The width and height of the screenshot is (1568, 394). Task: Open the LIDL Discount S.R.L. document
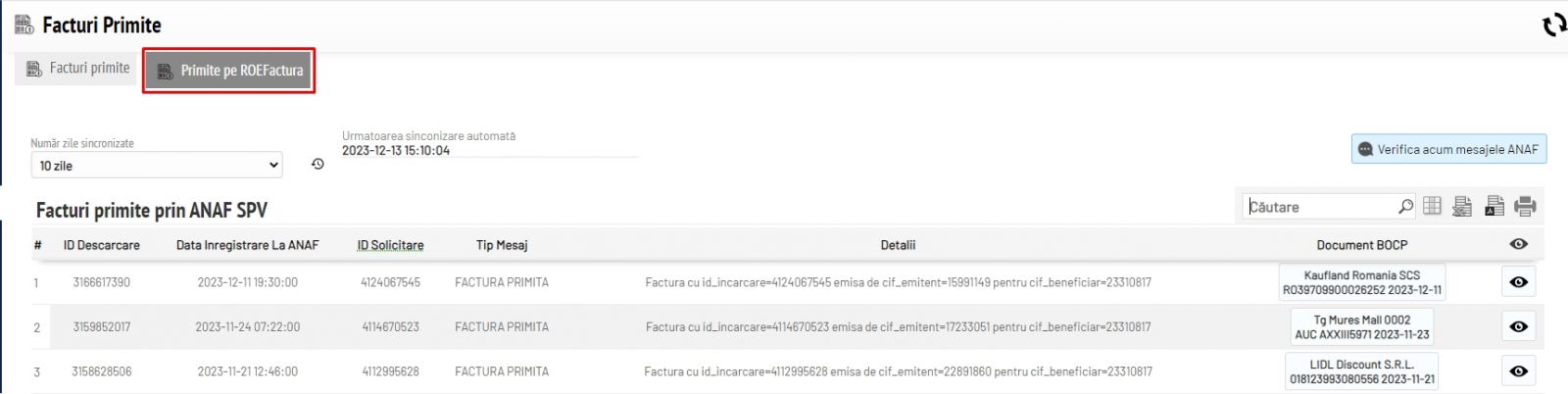pyautogui.click(x=1361, y=371)
